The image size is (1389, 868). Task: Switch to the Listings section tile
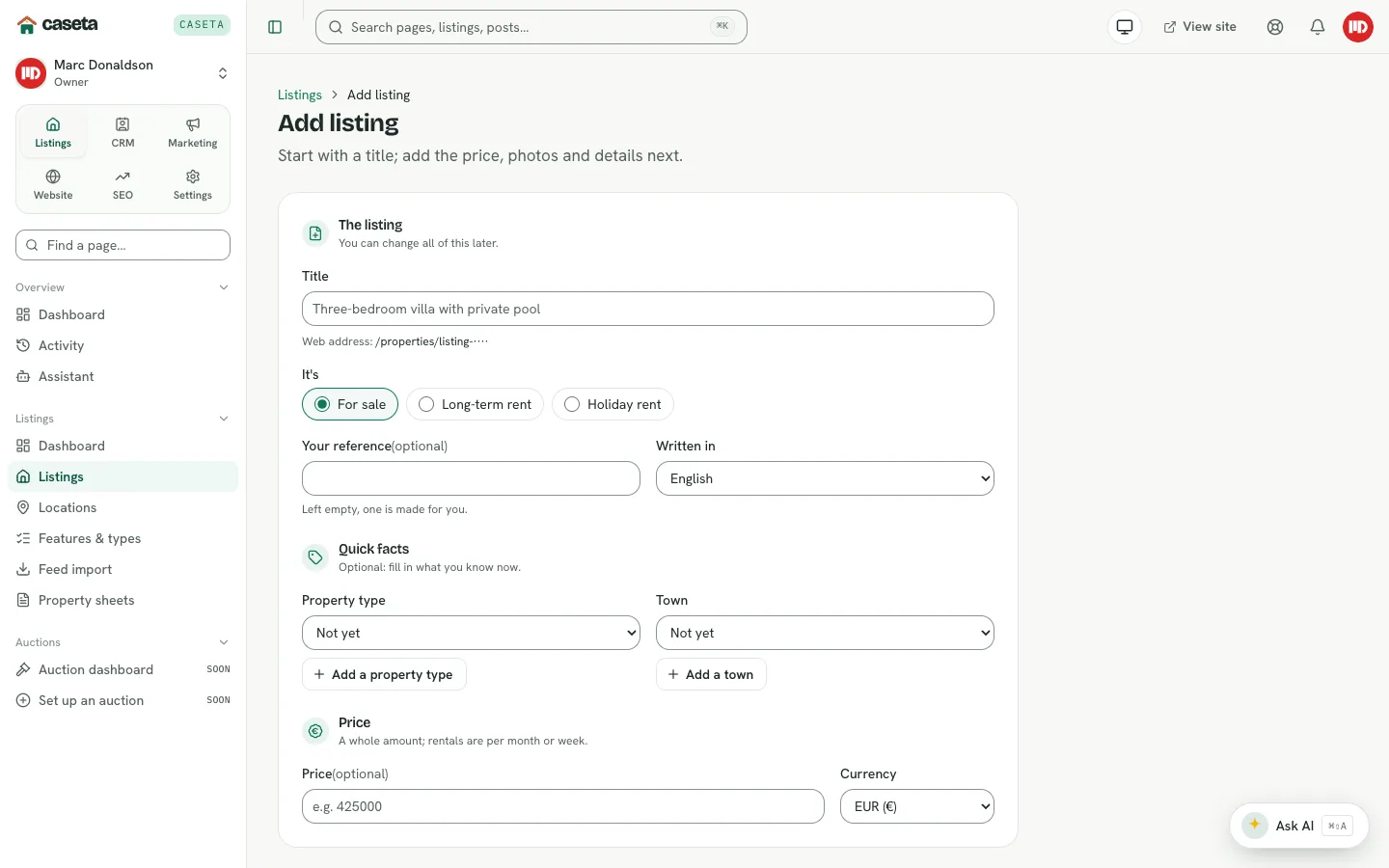click(x=53, y=133)
